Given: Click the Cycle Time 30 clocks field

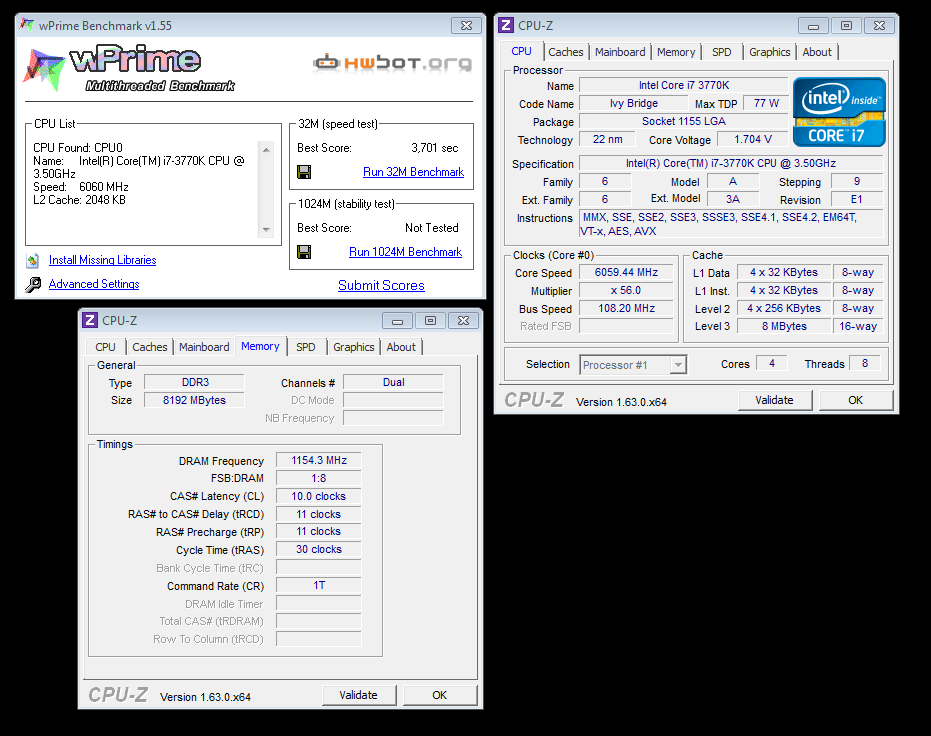Looking at the screenshot, I should click(x=319, y=550).
